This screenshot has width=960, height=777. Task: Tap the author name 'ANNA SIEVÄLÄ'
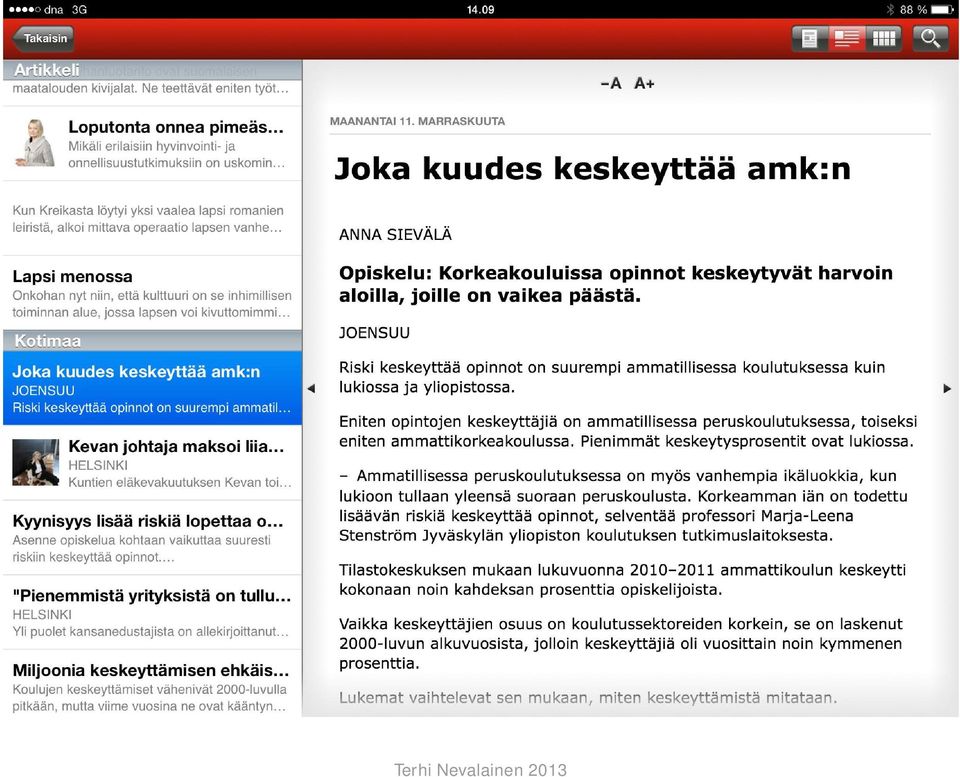coord(396,235)
